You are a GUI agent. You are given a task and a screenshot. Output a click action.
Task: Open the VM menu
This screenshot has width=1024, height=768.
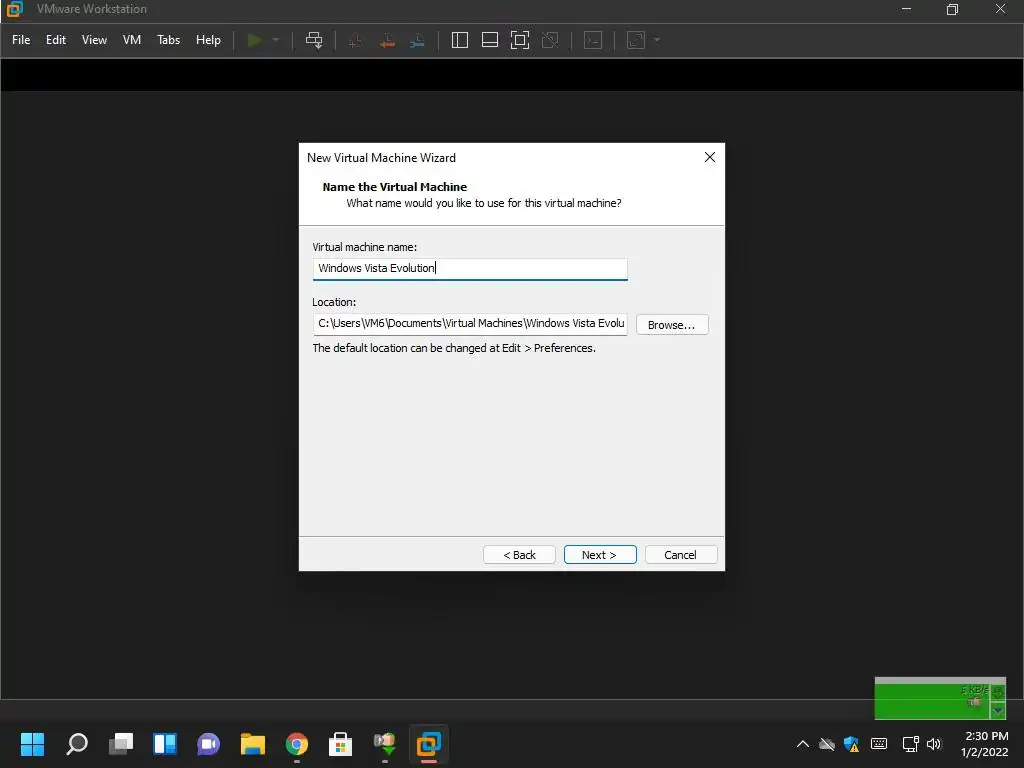[132, 40]
